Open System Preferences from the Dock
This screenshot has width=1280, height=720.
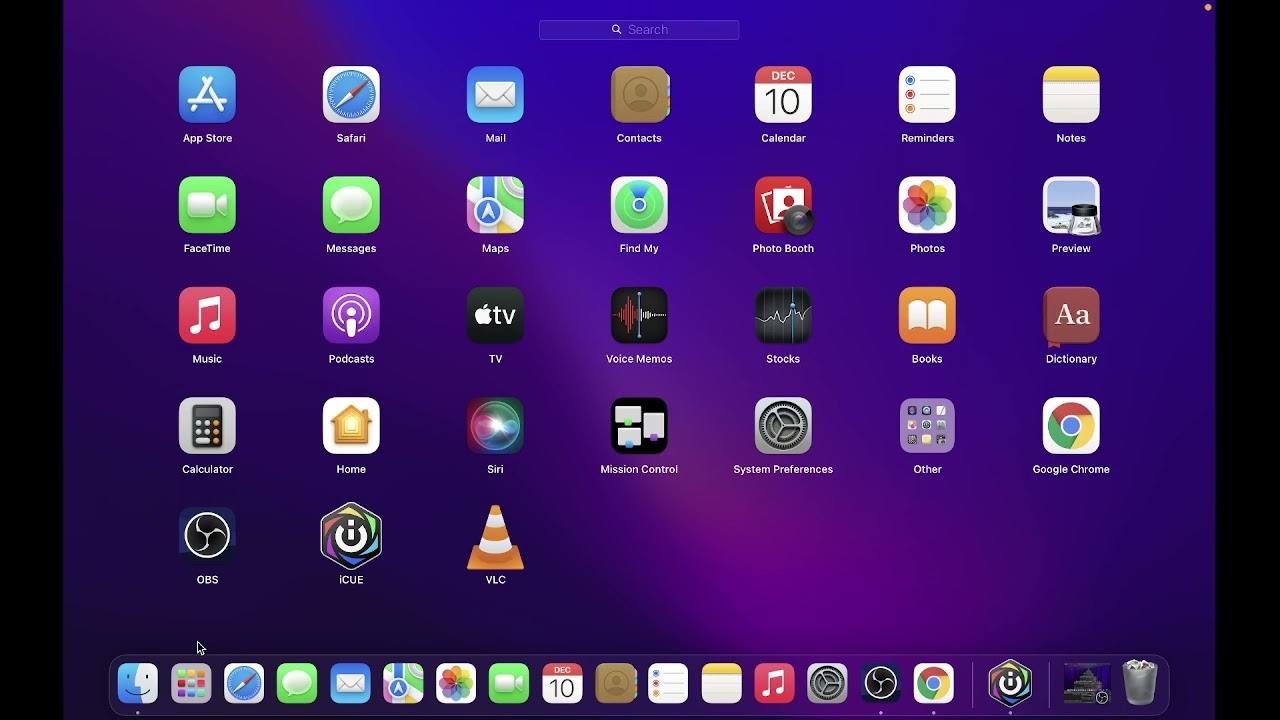827,684
